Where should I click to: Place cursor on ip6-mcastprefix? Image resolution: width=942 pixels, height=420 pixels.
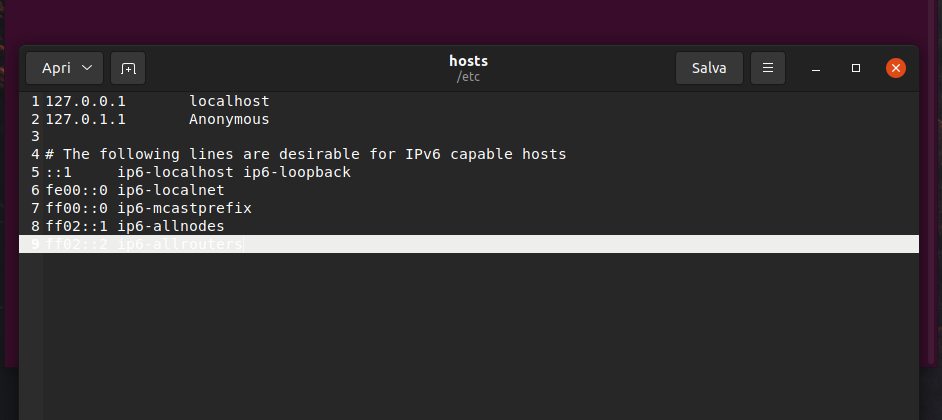point(184,208)
